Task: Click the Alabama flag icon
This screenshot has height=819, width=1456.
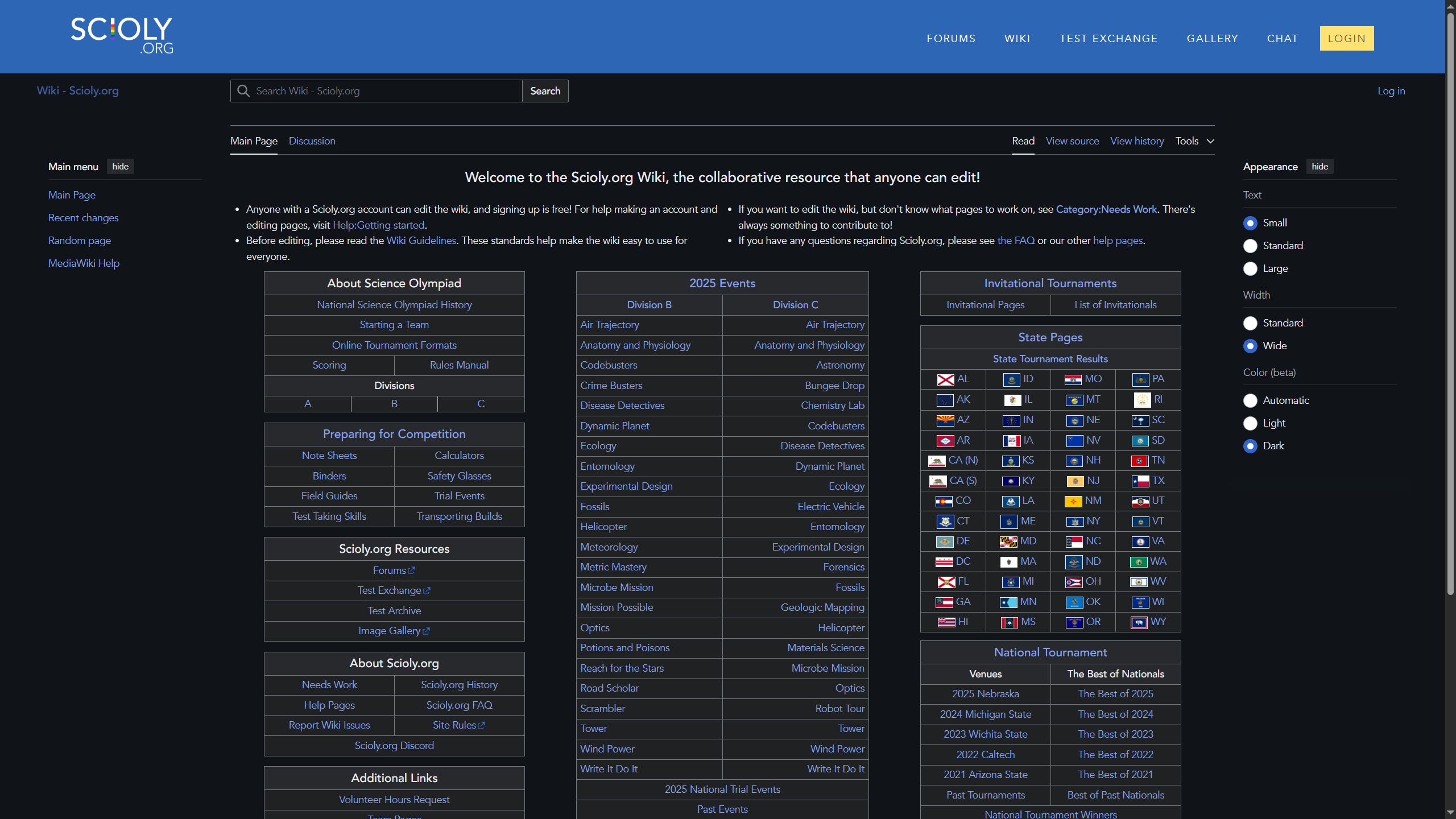Action: 945,379
